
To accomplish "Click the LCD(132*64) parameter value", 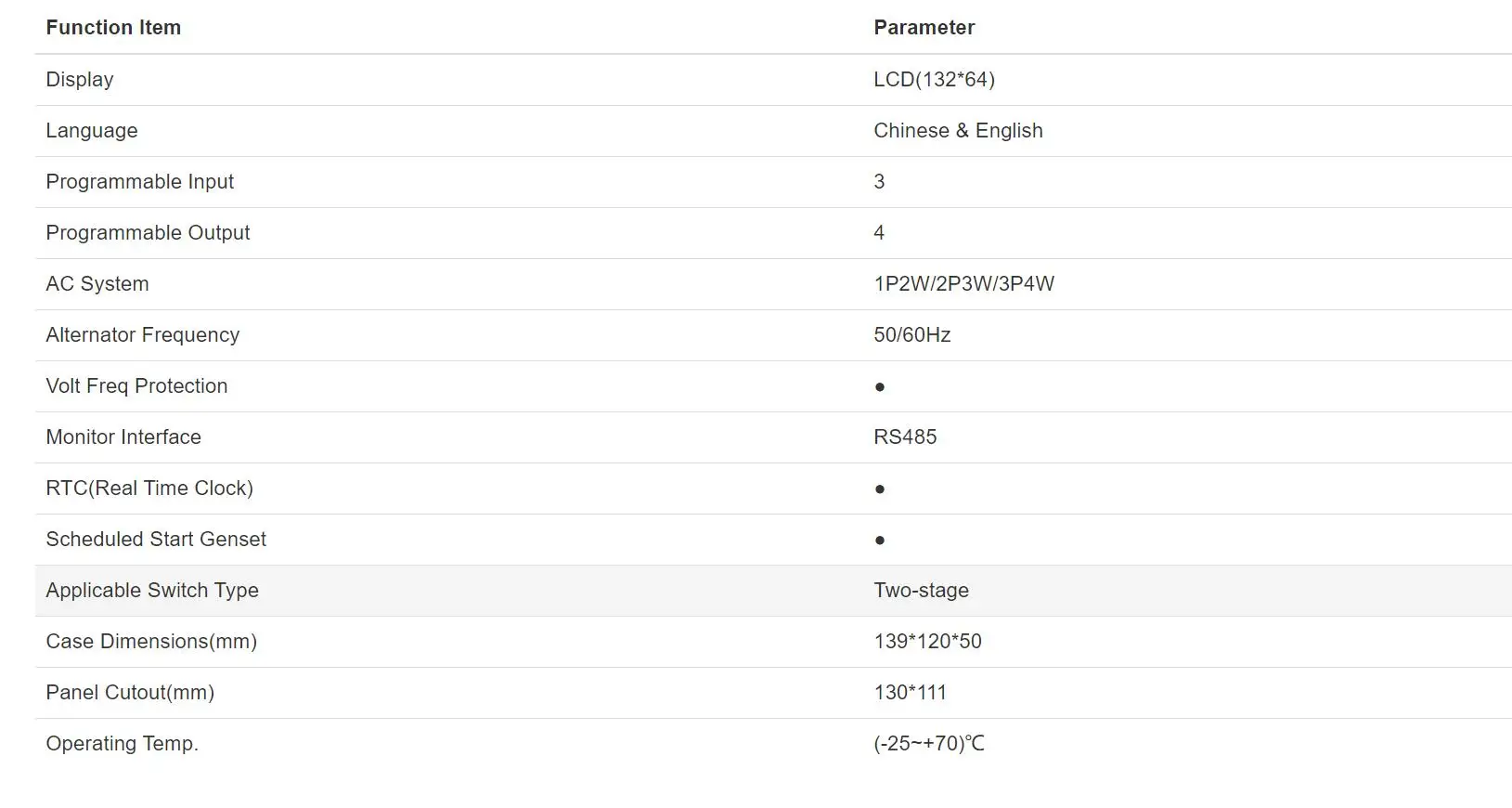I will (x=934, y=80).
